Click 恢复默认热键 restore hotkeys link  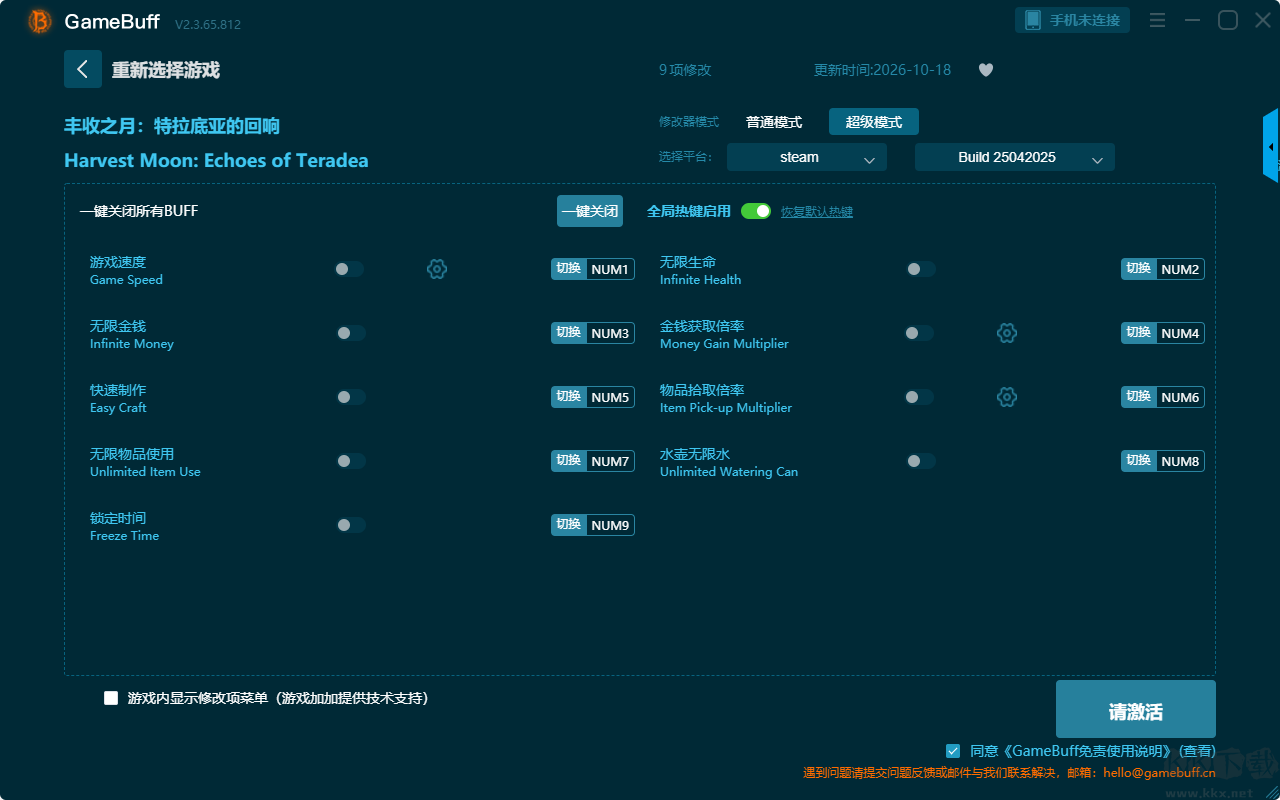point(817,212)
